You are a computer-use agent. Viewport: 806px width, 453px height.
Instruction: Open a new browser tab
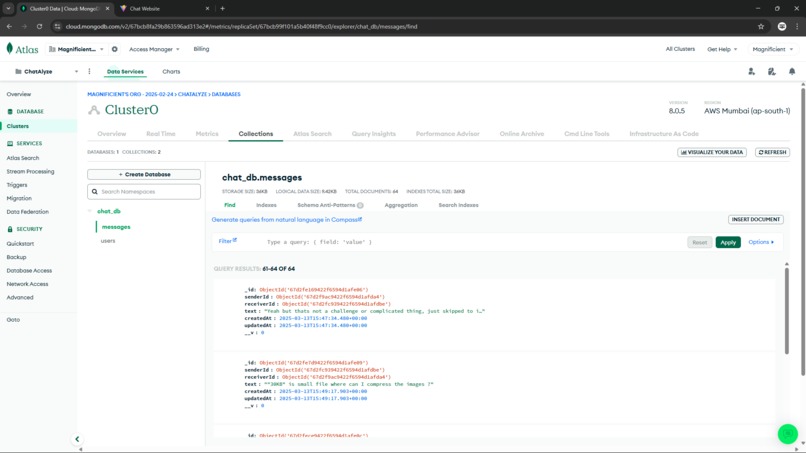pos(223,8)
